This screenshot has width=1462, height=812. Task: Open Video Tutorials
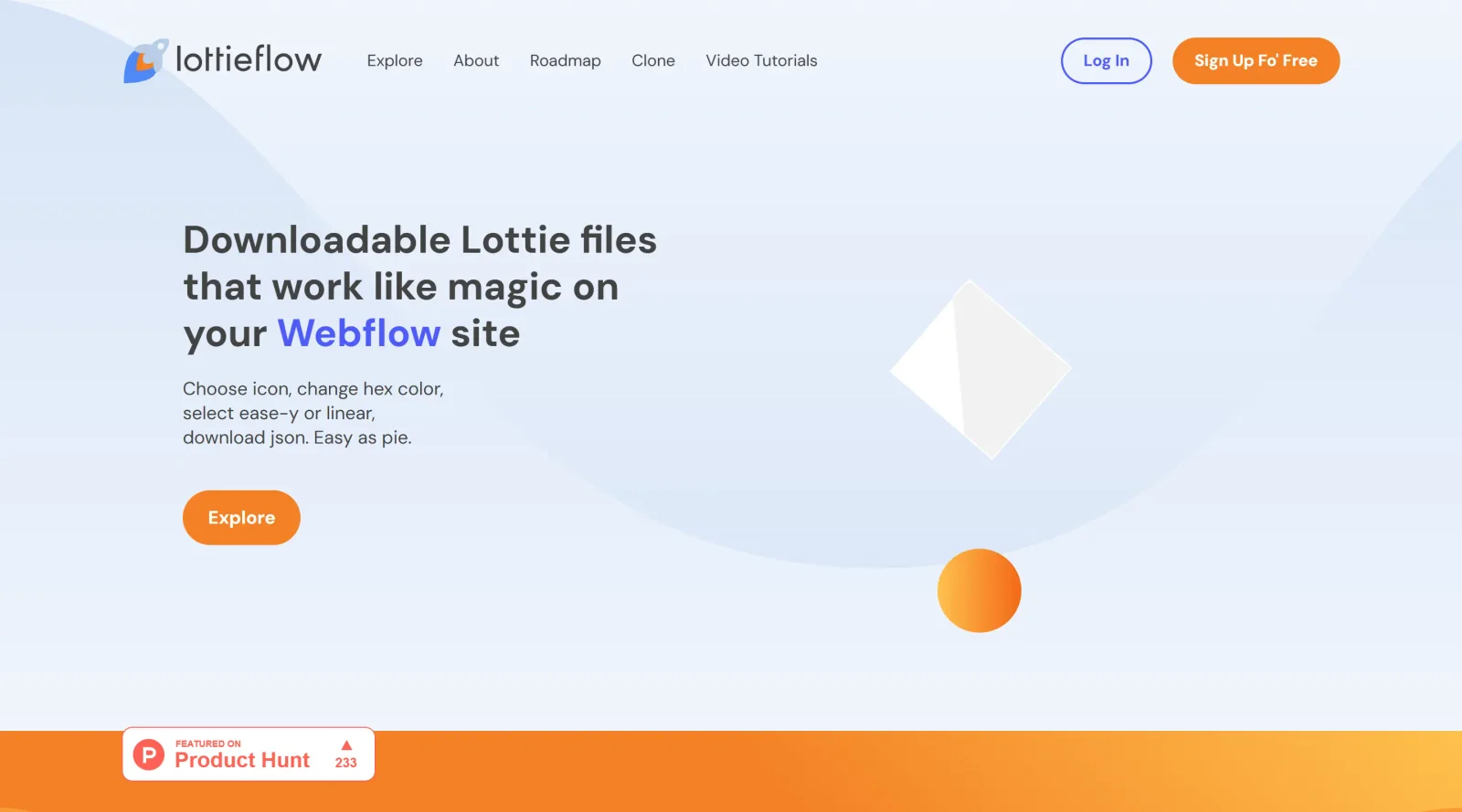click(761, 60)
